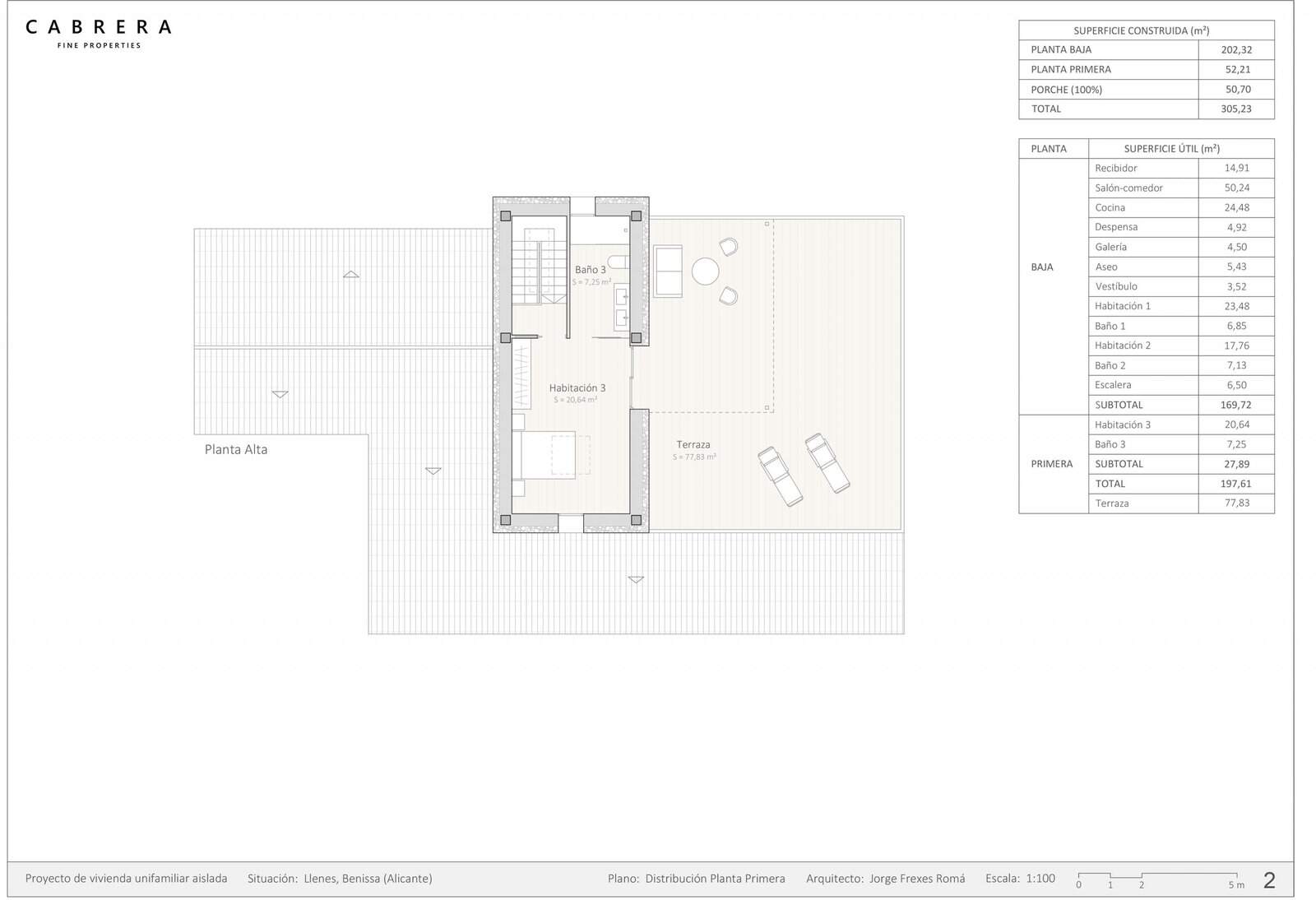Click the Baño 3 label in floor plan
Screen dimensions: 1316x900
click(x=590, y=270)
